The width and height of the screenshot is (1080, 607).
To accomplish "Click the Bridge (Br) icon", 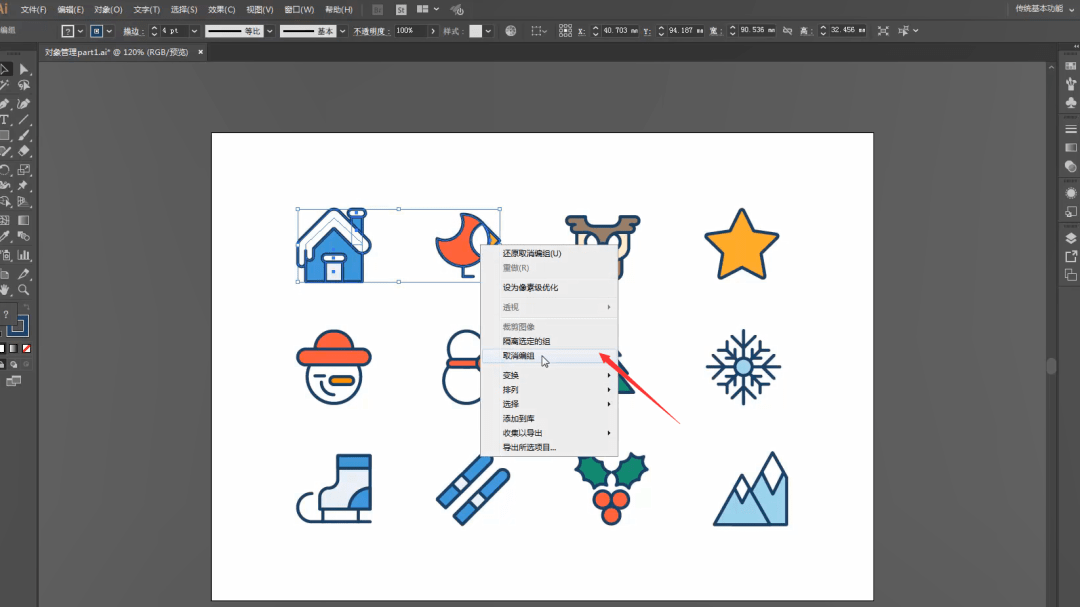I will pos(377,9).
